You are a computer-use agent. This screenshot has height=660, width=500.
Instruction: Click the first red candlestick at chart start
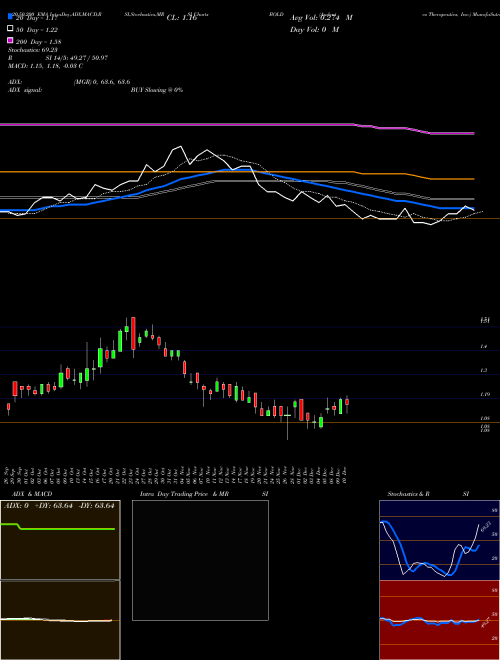click(x=8, y=406)
